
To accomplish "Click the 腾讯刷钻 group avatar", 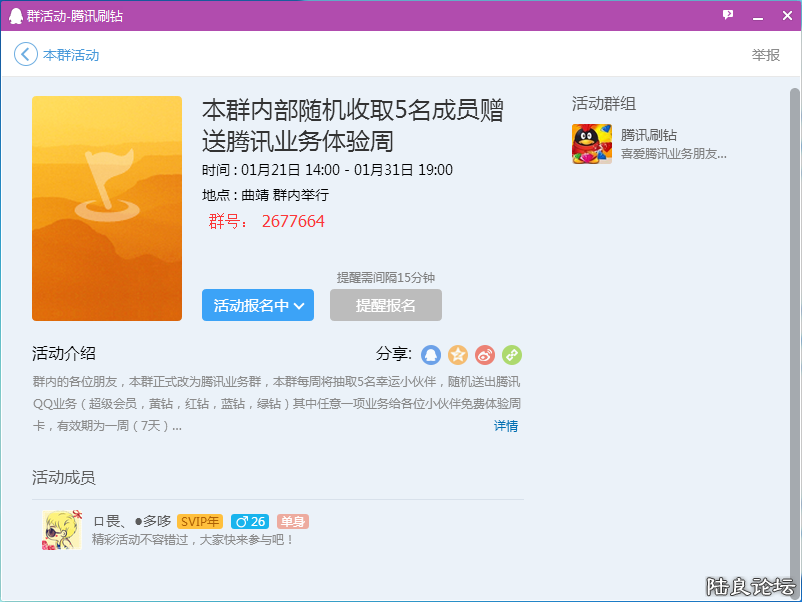I will pyautogui.click(x=592, y=143).
